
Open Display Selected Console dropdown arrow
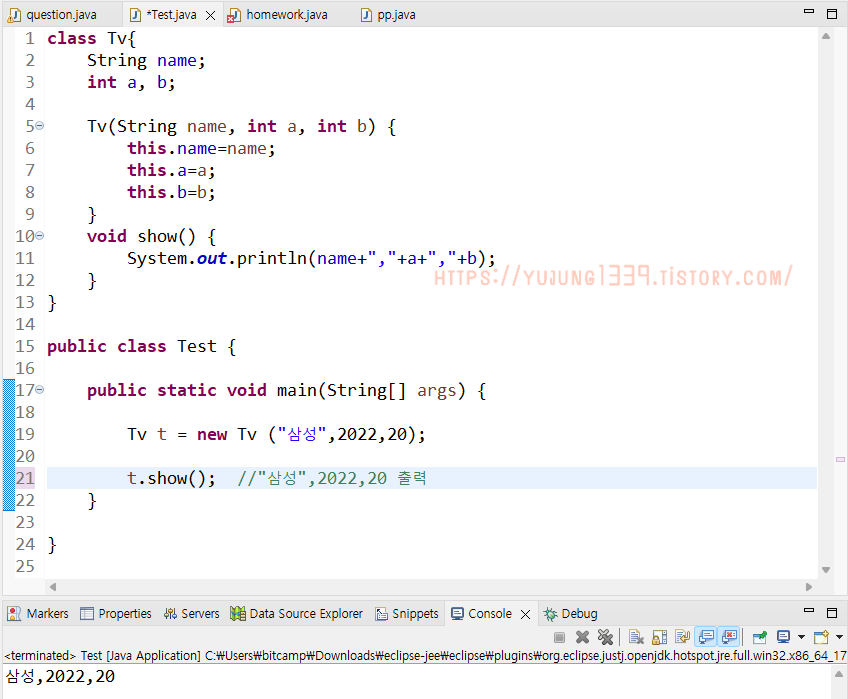801,637
